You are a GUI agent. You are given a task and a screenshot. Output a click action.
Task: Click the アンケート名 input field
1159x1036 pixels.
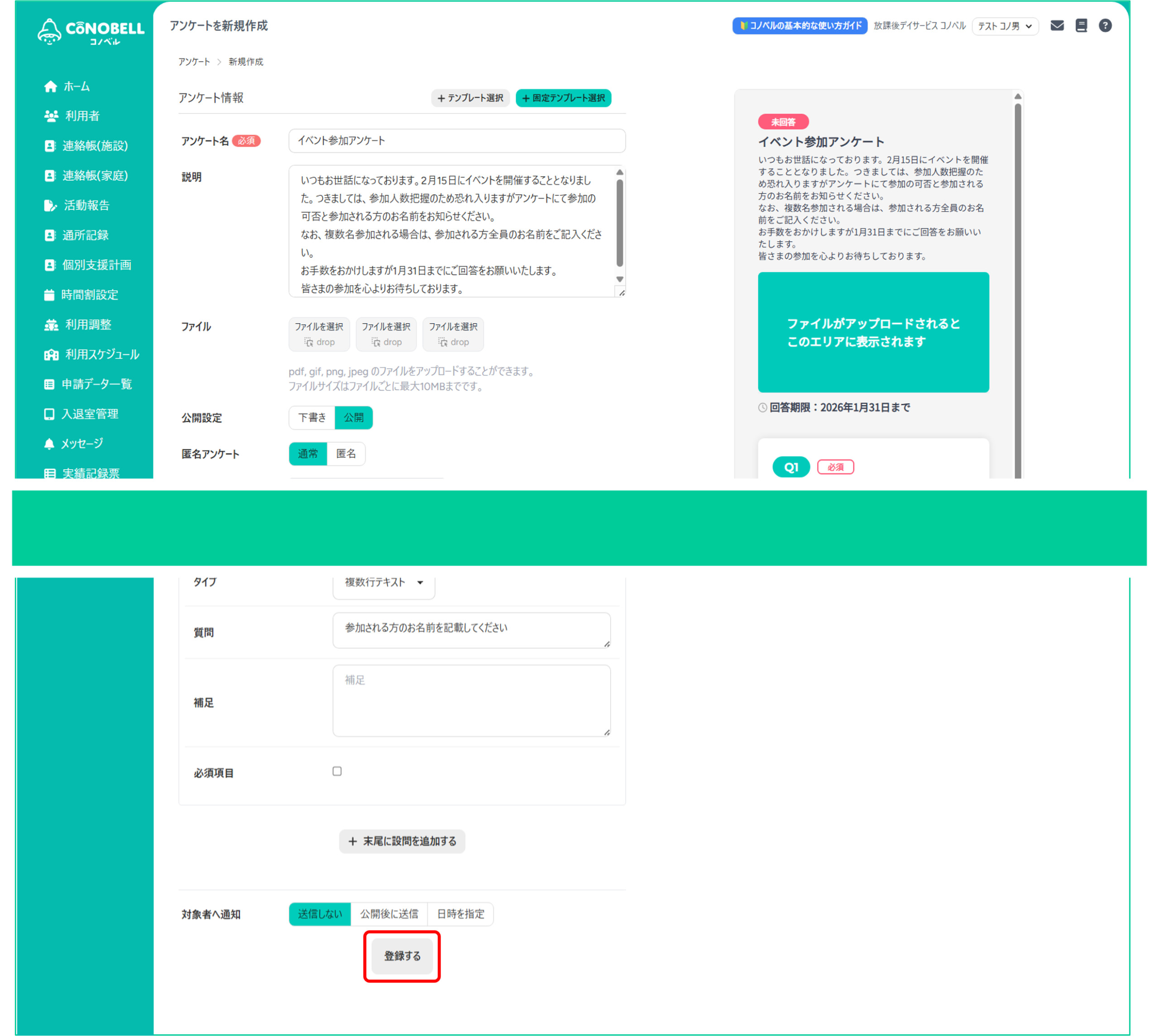456,141
